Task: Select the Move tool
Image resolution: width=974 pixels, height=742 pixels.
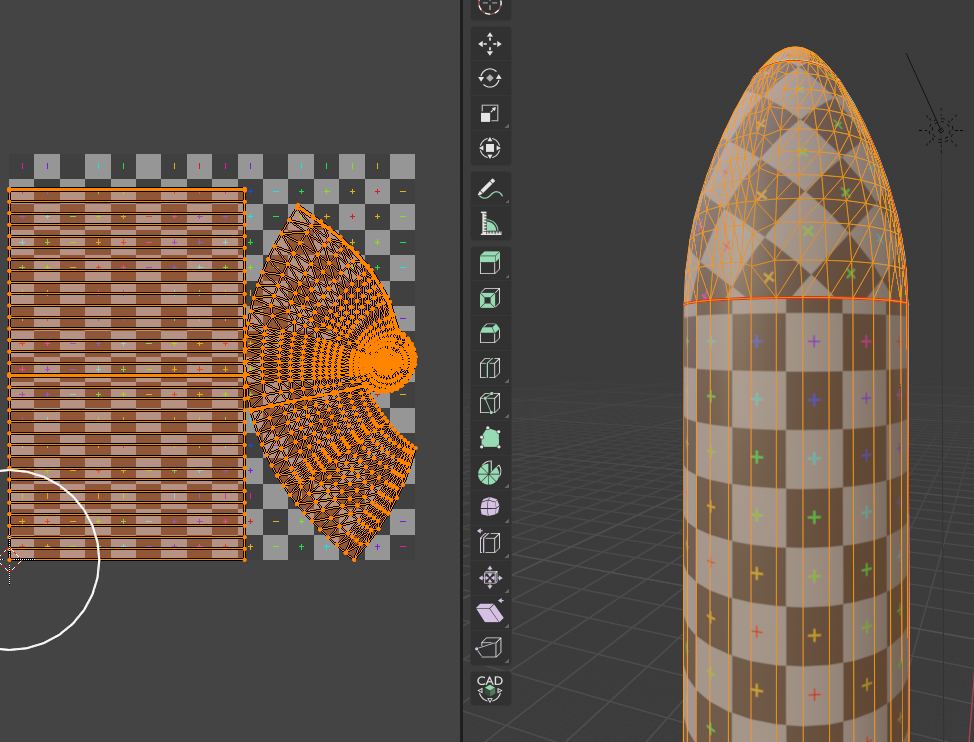Action: [x=490, y=44]
